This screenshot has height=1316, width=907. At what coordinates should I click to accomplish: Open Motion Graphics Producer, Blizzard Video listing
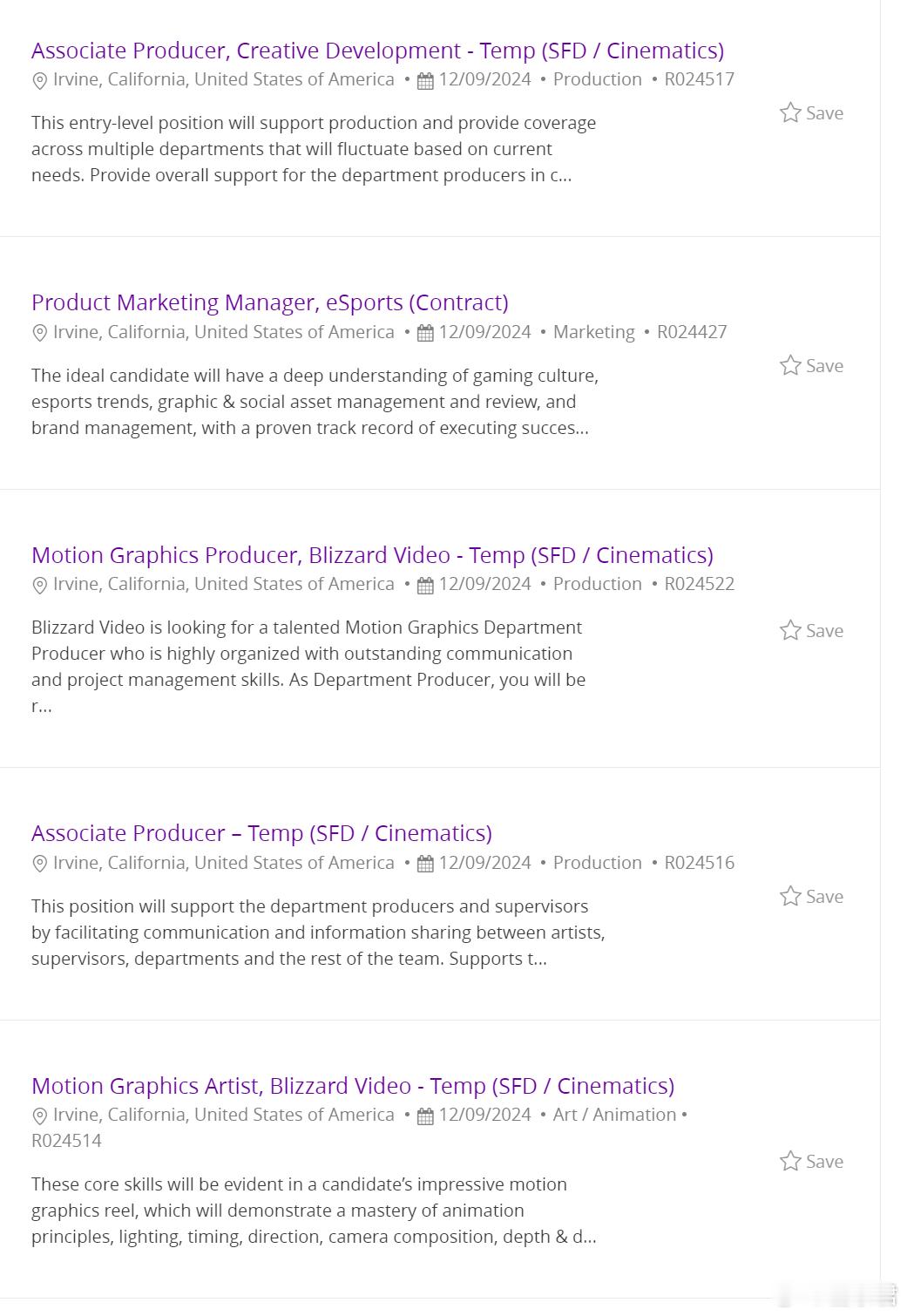pos(372,555)
